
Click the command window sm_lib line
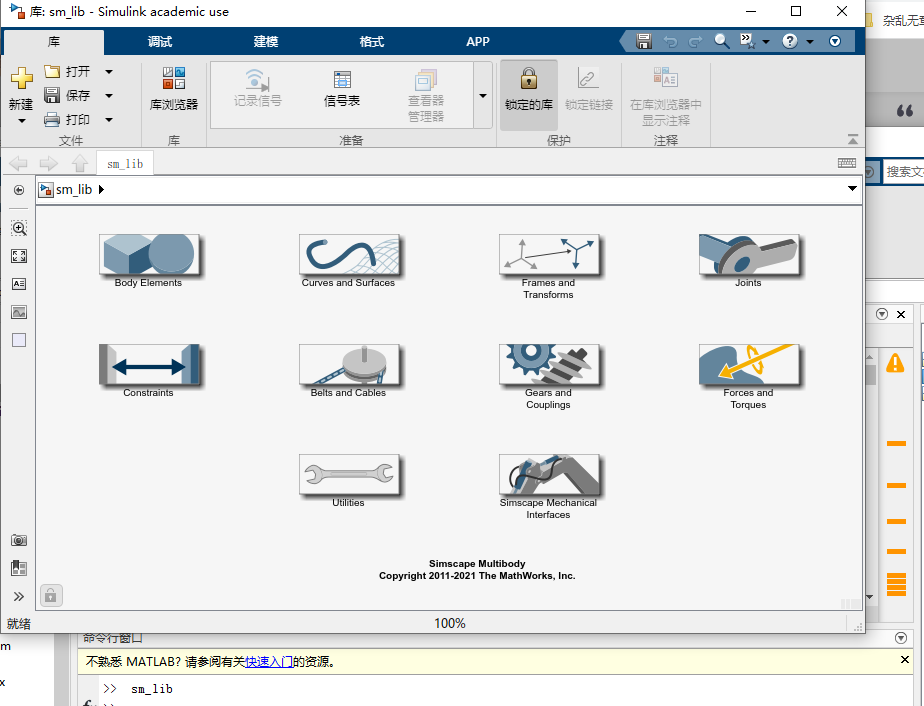(x=152, y=689)
